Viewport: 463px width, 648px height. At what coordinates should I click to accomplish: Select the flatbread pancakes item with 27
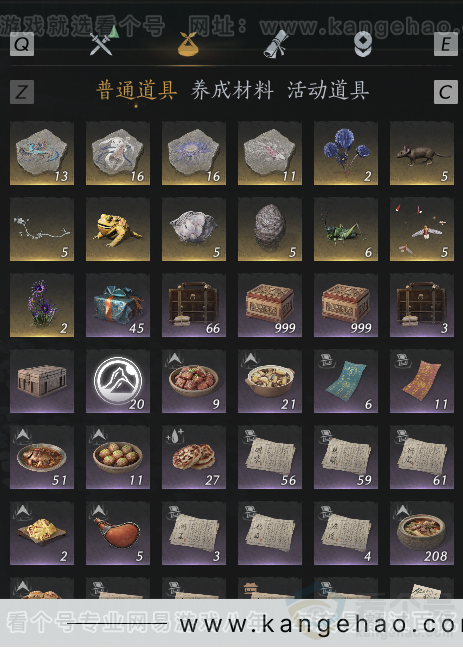[194, 457]
